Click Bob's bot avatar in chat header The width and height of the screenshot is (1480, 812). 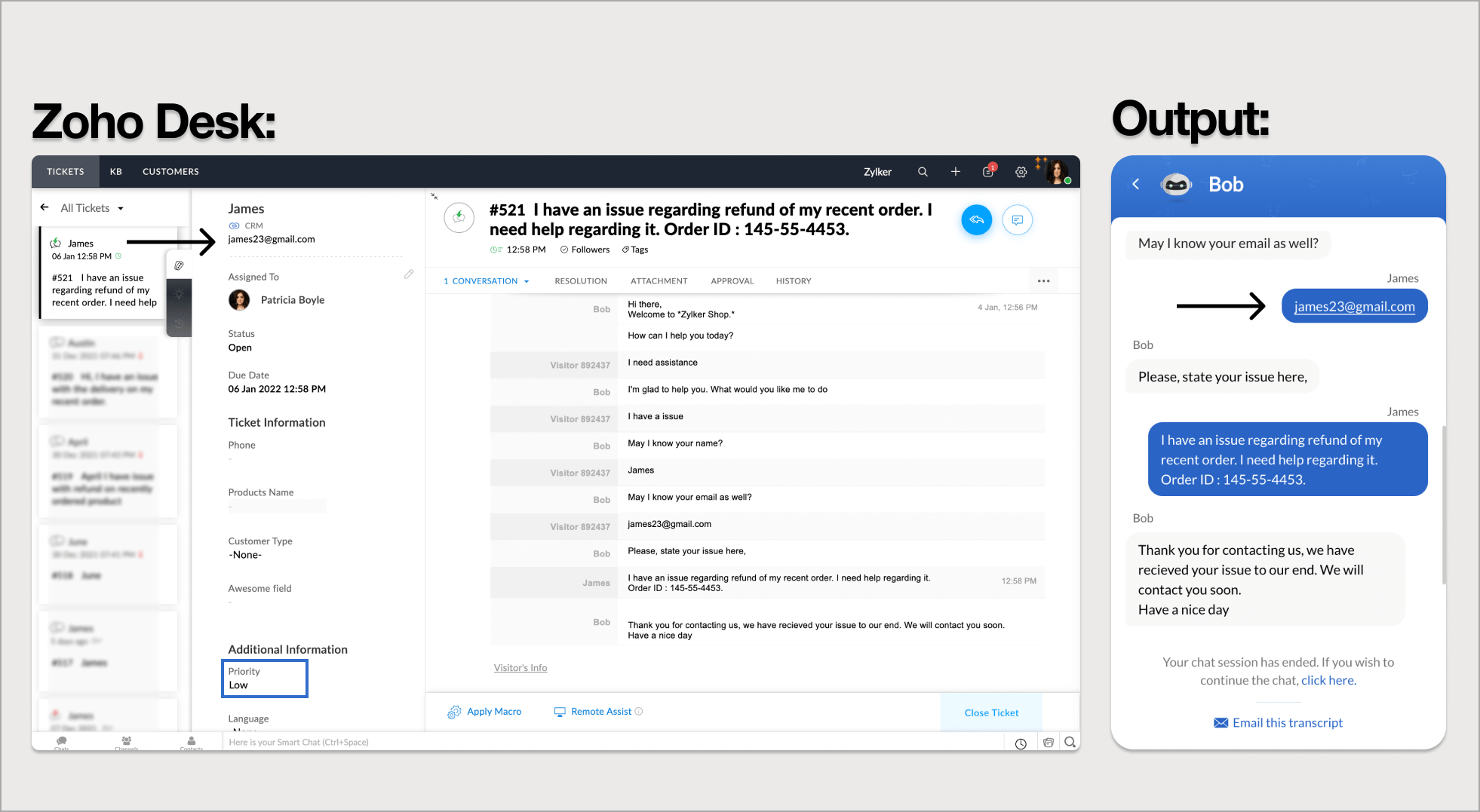coord(1176,184)
